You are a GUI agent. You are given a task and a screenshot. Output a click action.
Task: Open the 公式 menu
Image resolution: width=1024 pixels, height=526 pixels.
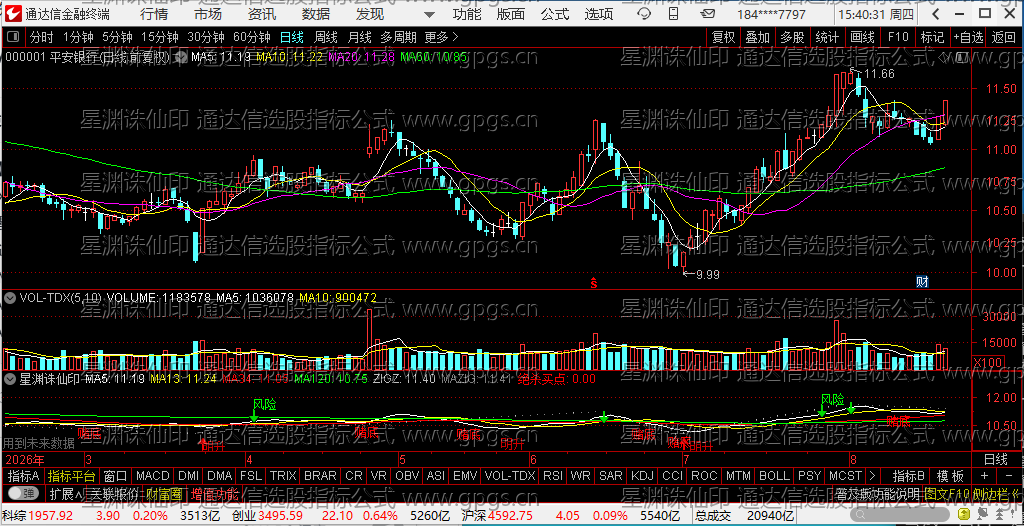coord(554,14)
